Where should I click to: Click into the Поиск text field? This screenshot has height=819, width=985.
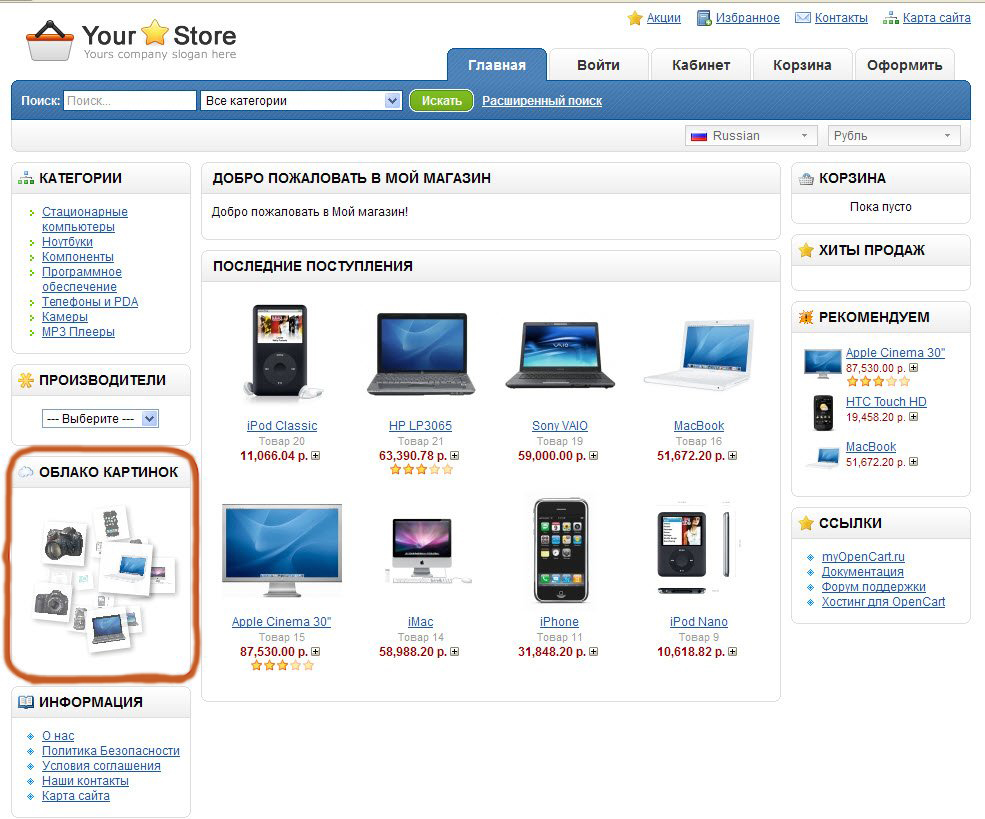click(130, 100)
